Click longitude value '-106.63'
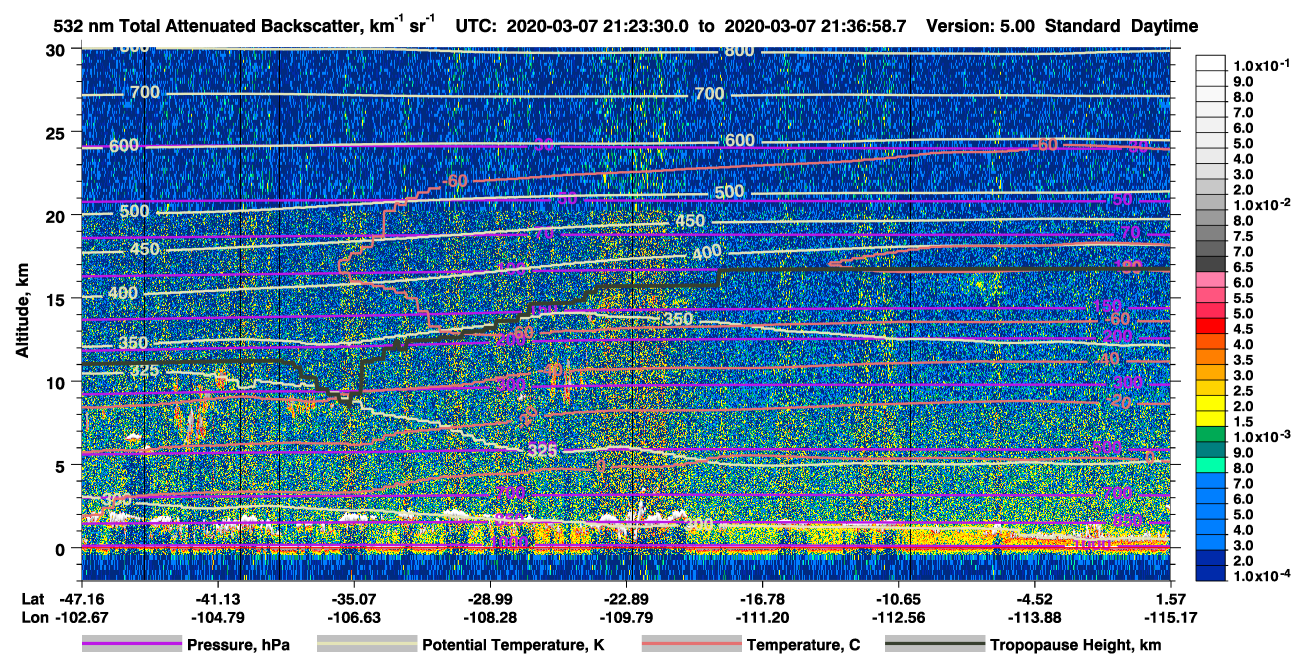Viewport: 1300px width, 667px height. click(x=354, y=617)
